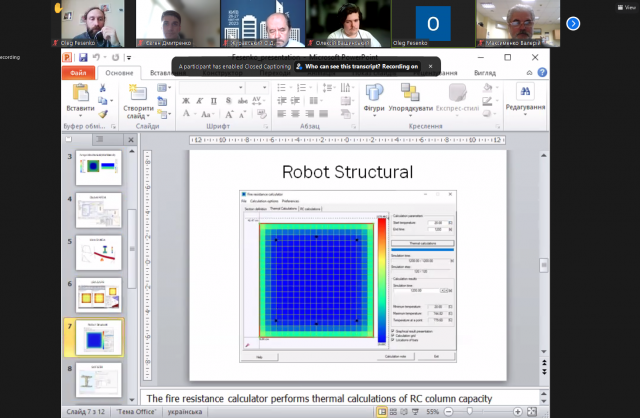The image size is (640, 418).
Task: Click 'Тема Office' in status bar
Action: coord(136,411)
